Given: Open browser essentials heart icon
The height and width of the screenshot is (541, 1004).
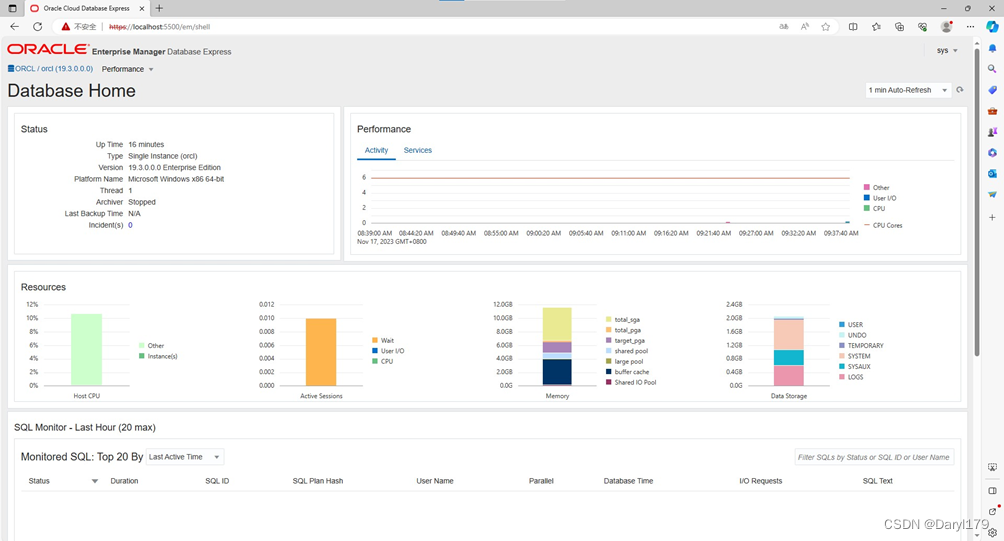Looking at the screenshot, I should pyautogui.click(x=923, y=27).
